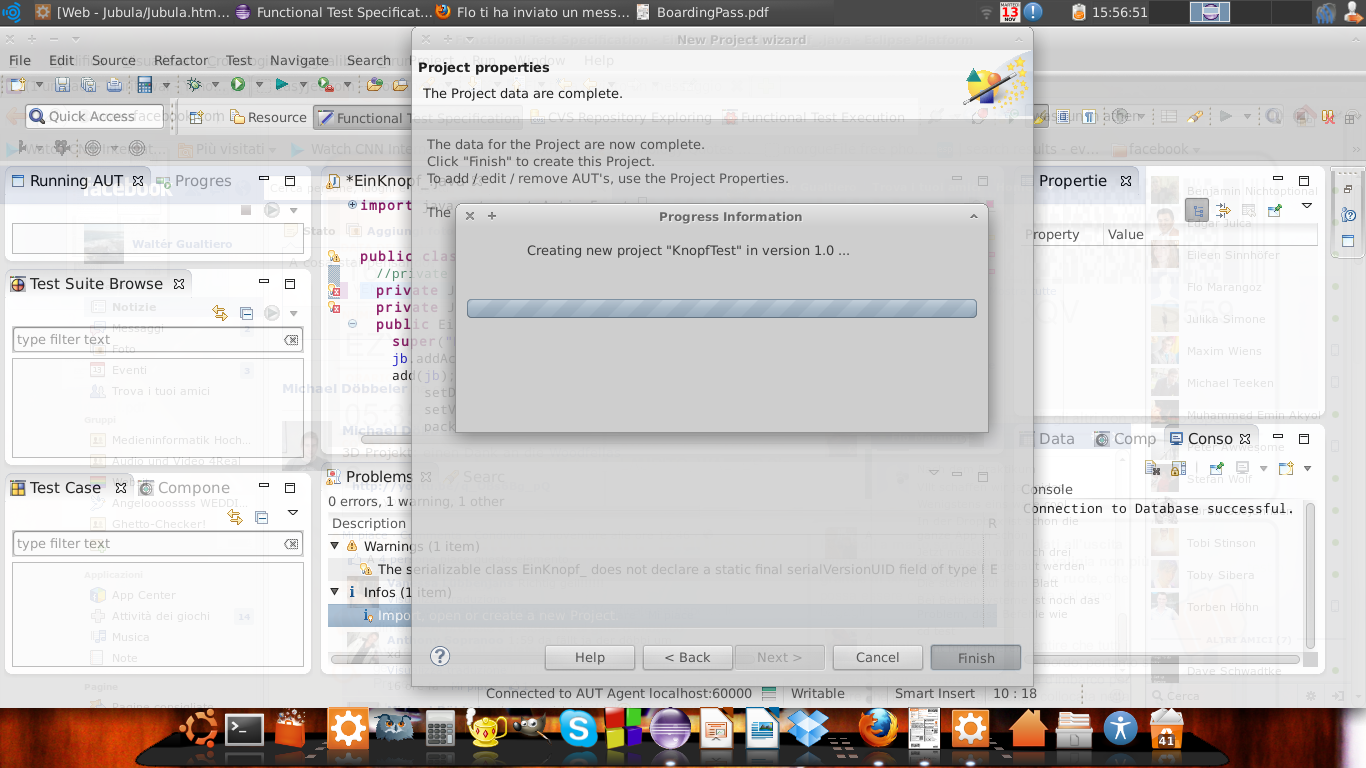Open Dropbox icon in the dock
This screenshot has width=1366, height=768.
[x=806, y=728]
